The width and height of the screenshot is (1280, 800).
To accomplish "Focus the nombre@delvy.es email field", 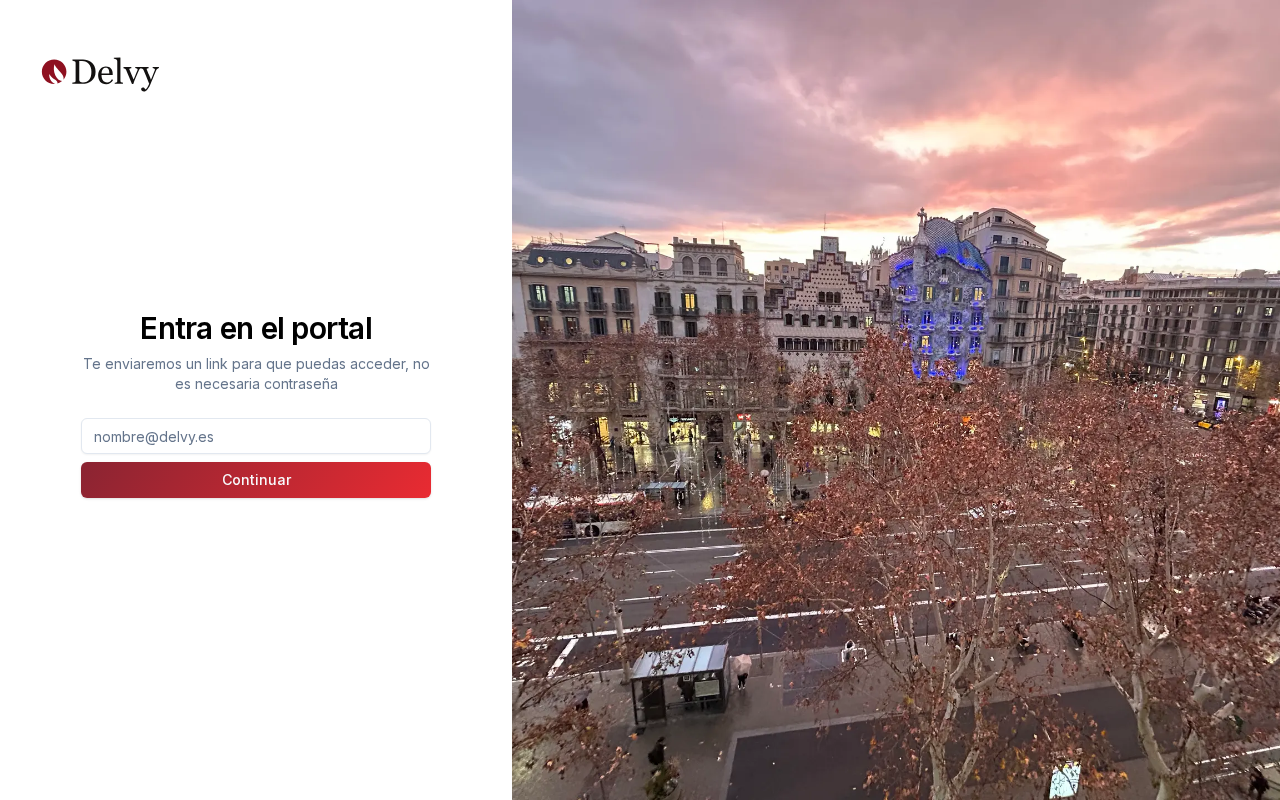I will pos(256,436).
